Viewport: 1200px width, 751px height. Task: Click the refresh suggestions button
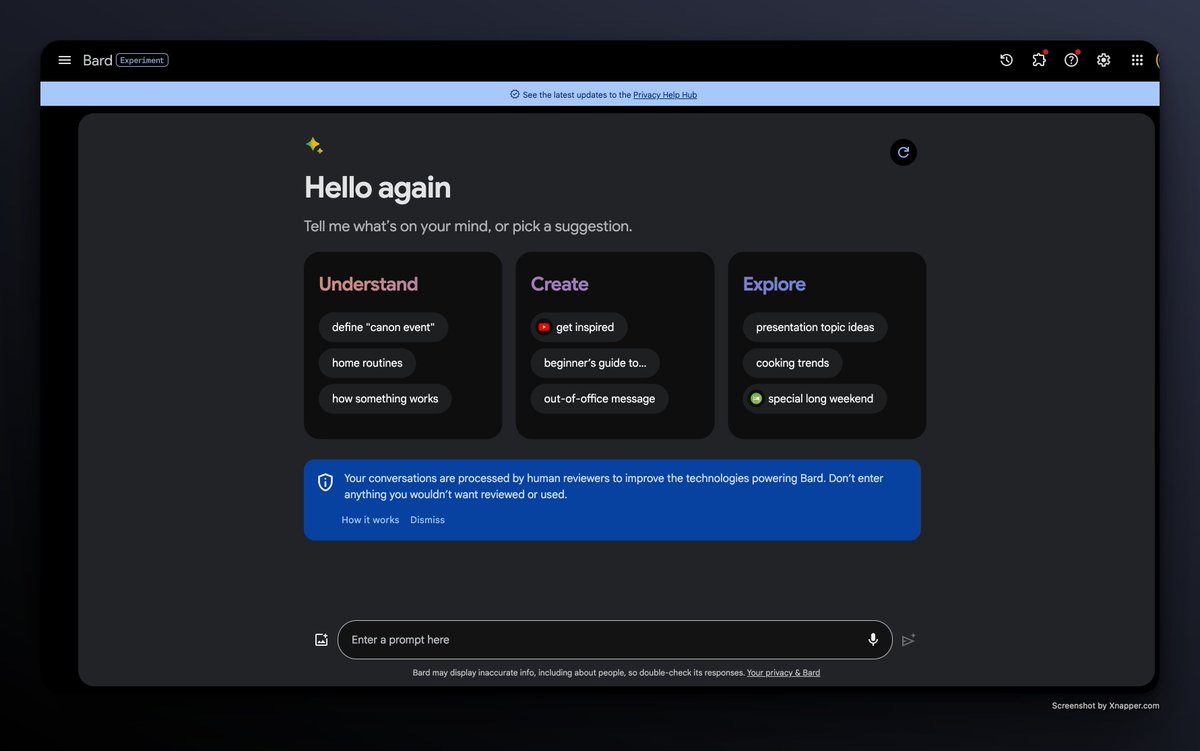pyautogui.click(x=903, y=152)
